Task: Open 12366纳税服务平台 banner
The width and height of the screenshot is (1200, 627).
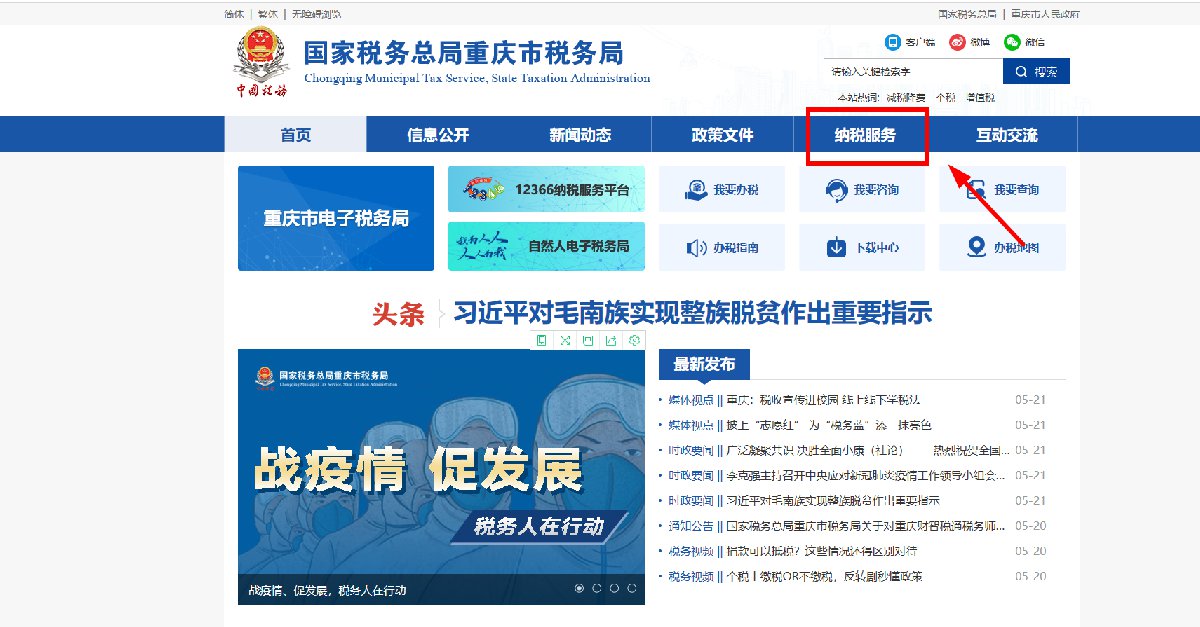Action: (x=546, y=189)
